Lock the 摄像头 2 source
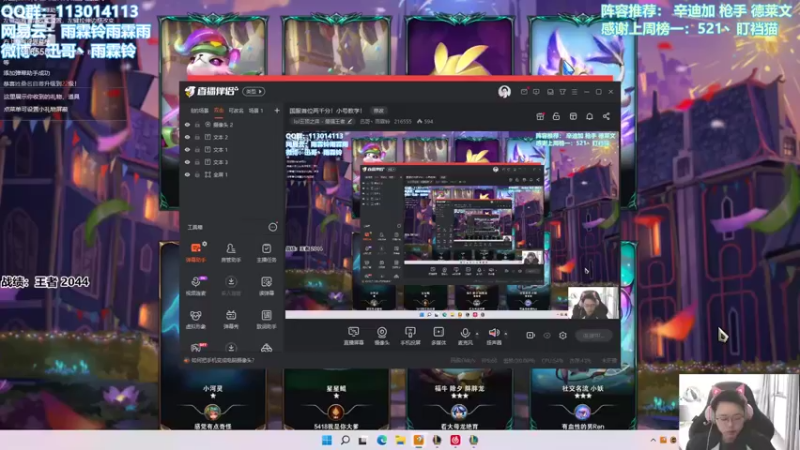Viewport: 800px width, 450px height. point(197,124)
